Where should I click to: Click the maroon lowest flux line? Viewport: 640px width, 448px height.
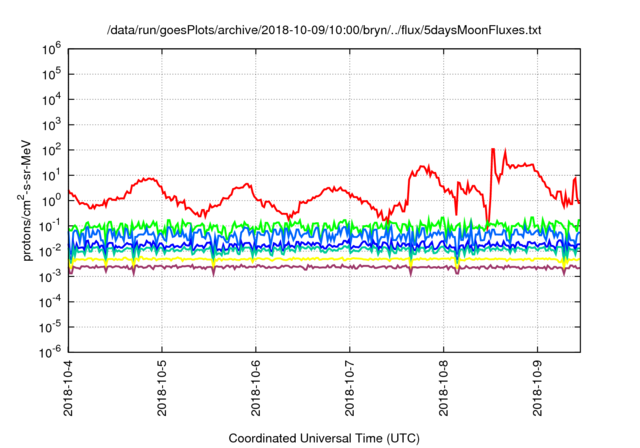click(x=324, y=267)
